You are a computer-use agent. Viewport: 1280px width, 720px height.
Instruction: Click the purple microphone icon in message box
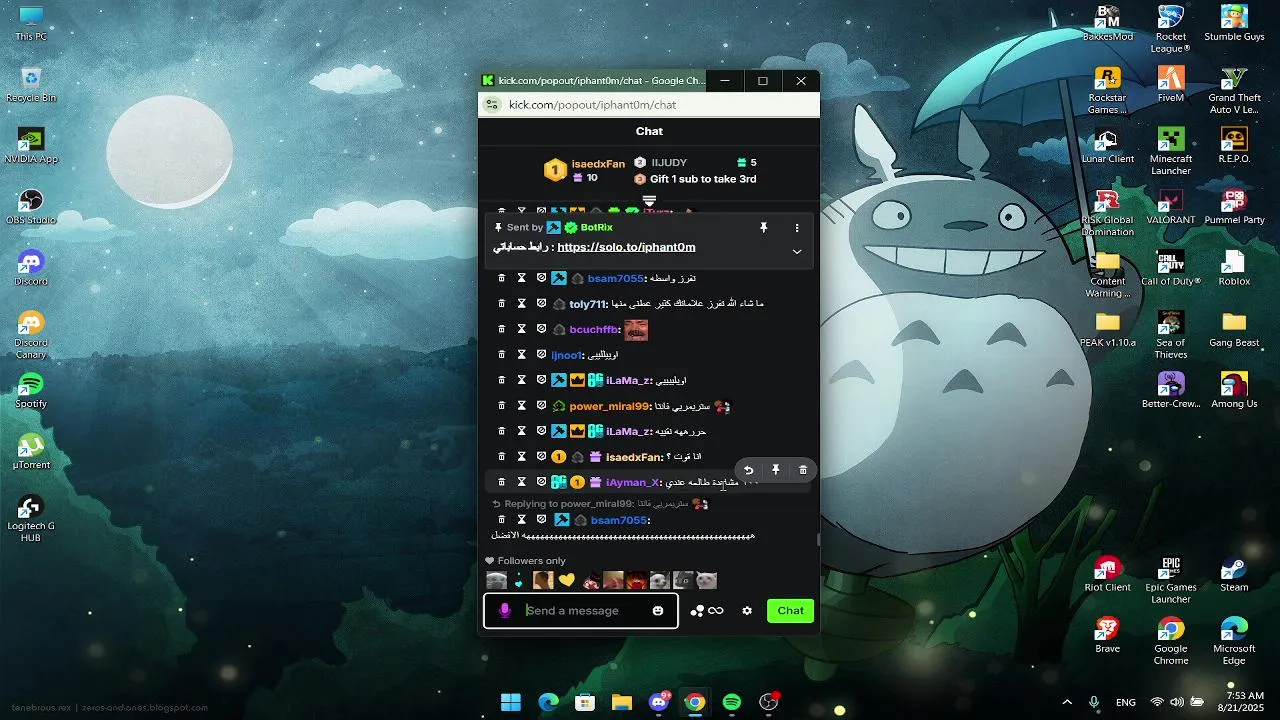point(504,611)
